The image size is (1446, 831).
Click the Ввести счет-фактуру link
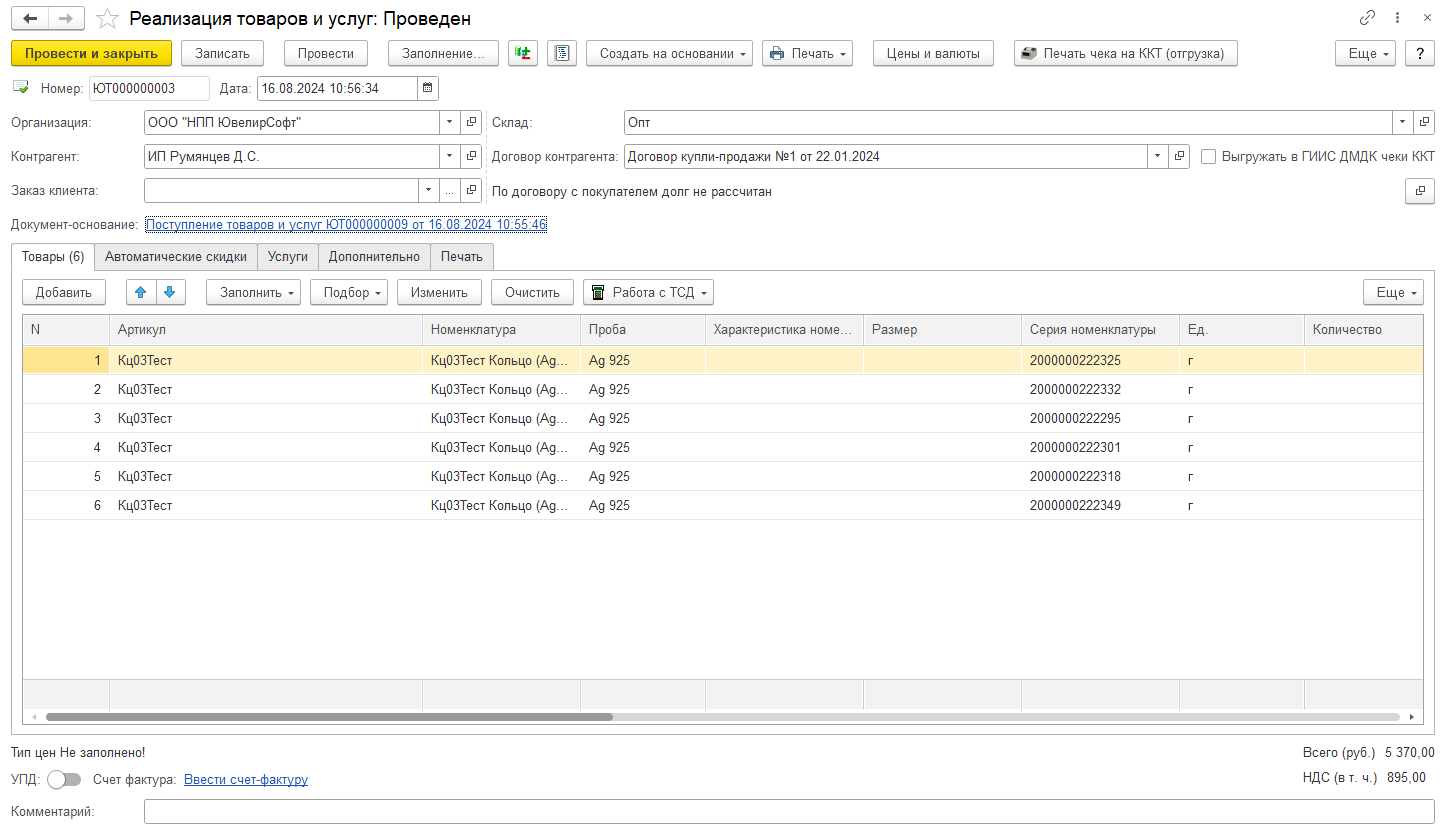246,779
